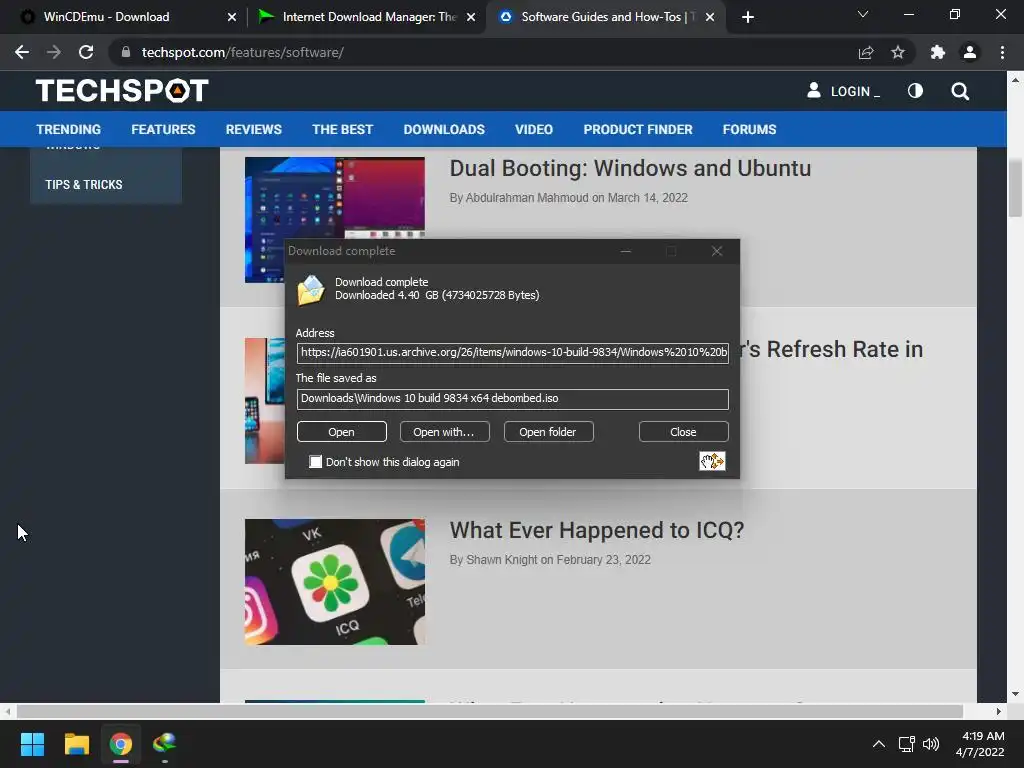
Task: Open the FORUMS nav item
Action: click(749, 129)
